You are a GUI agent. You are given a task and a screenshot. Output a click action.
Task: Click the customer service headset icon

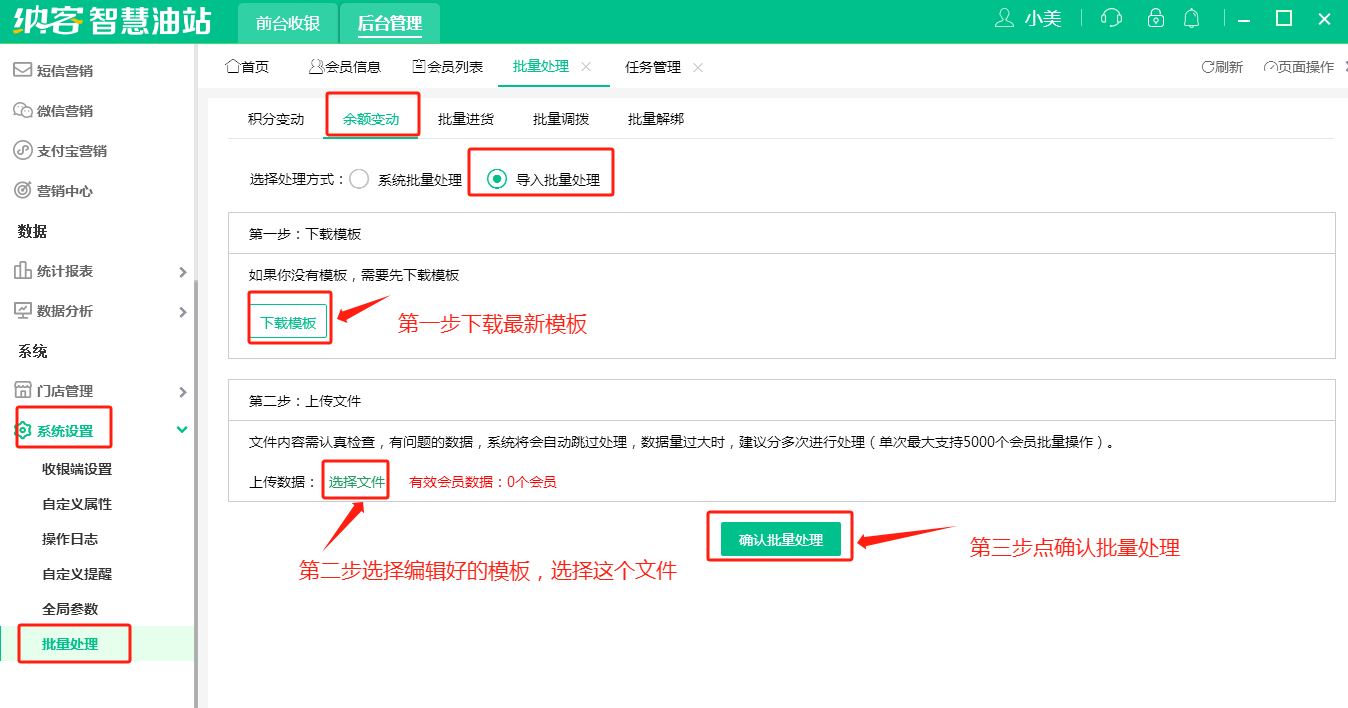tap(1110, 19)
